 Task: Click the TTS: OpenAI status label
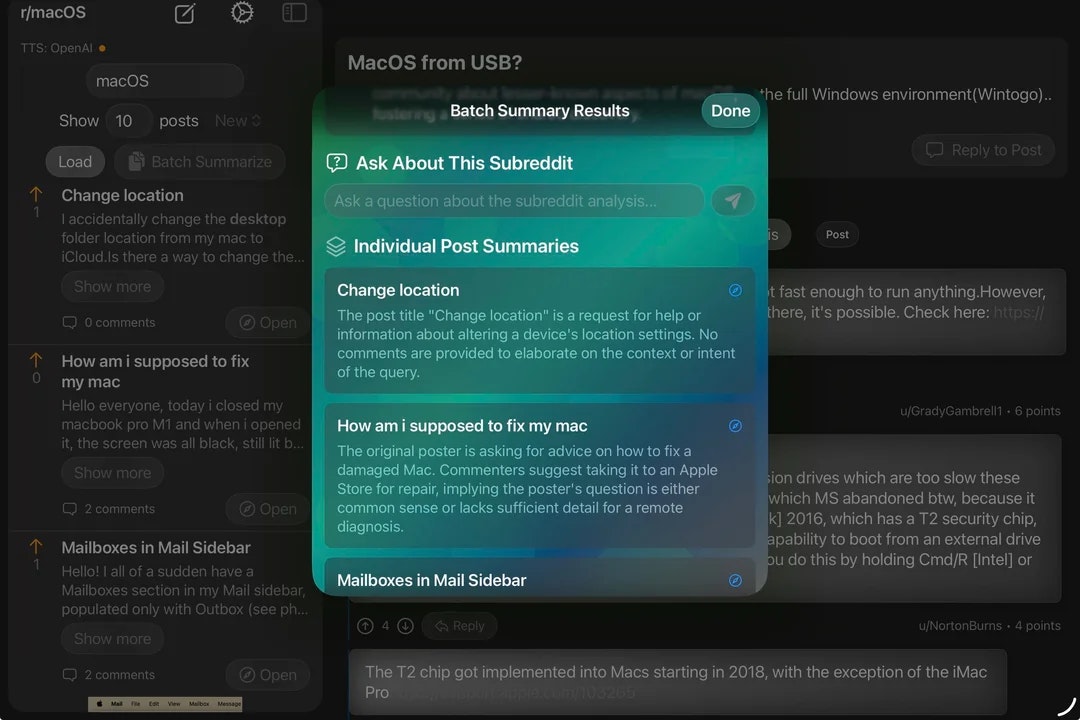point(56,48)
